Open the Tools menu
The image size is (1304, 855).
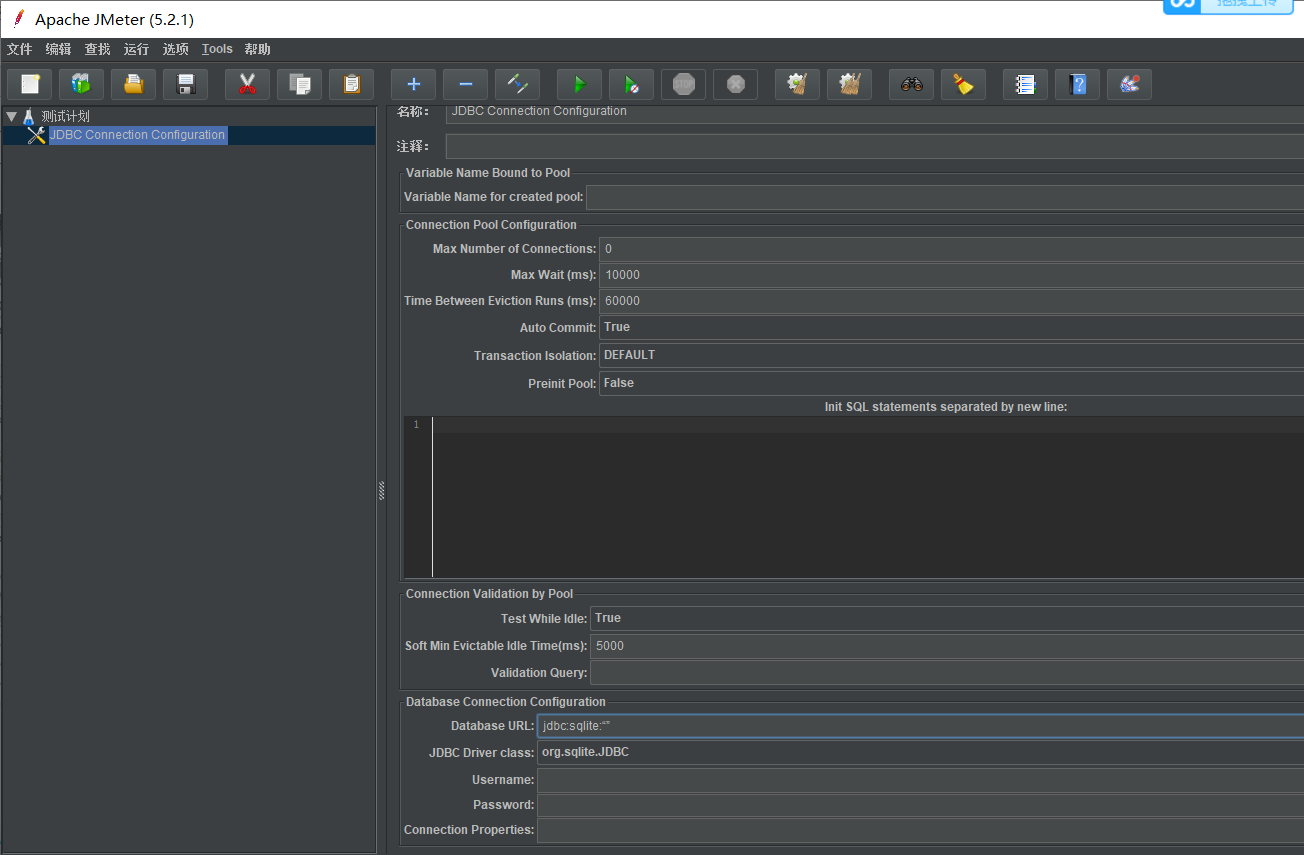click(217, 49)
